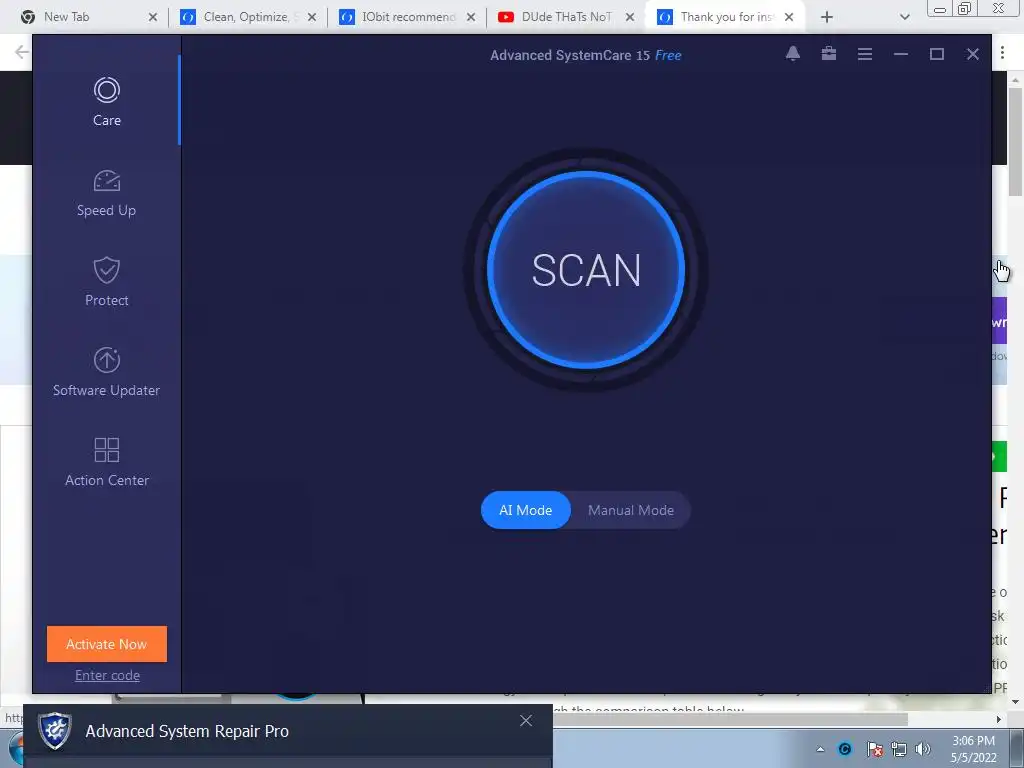Screen dimensions: 1024x768
Task: Minimize the Advanced SystemCare window
Action: [901, 54]
